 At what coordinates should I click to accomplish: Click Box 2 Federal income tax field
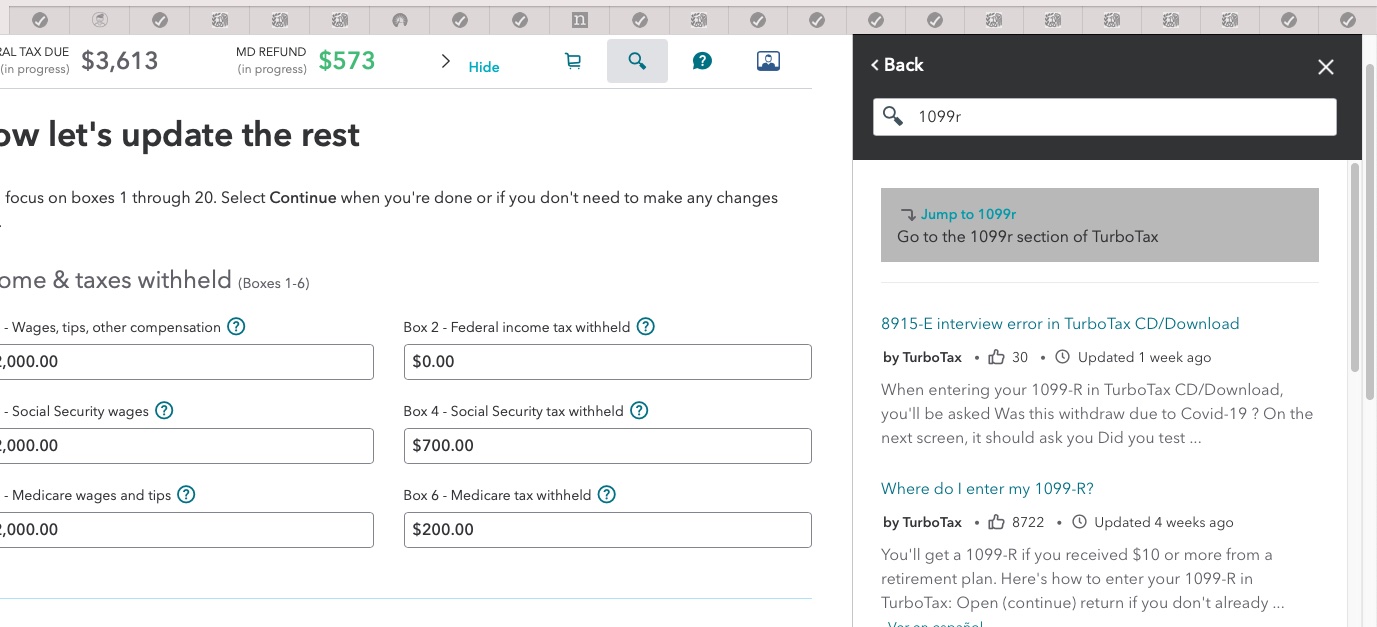pos(607,362)
